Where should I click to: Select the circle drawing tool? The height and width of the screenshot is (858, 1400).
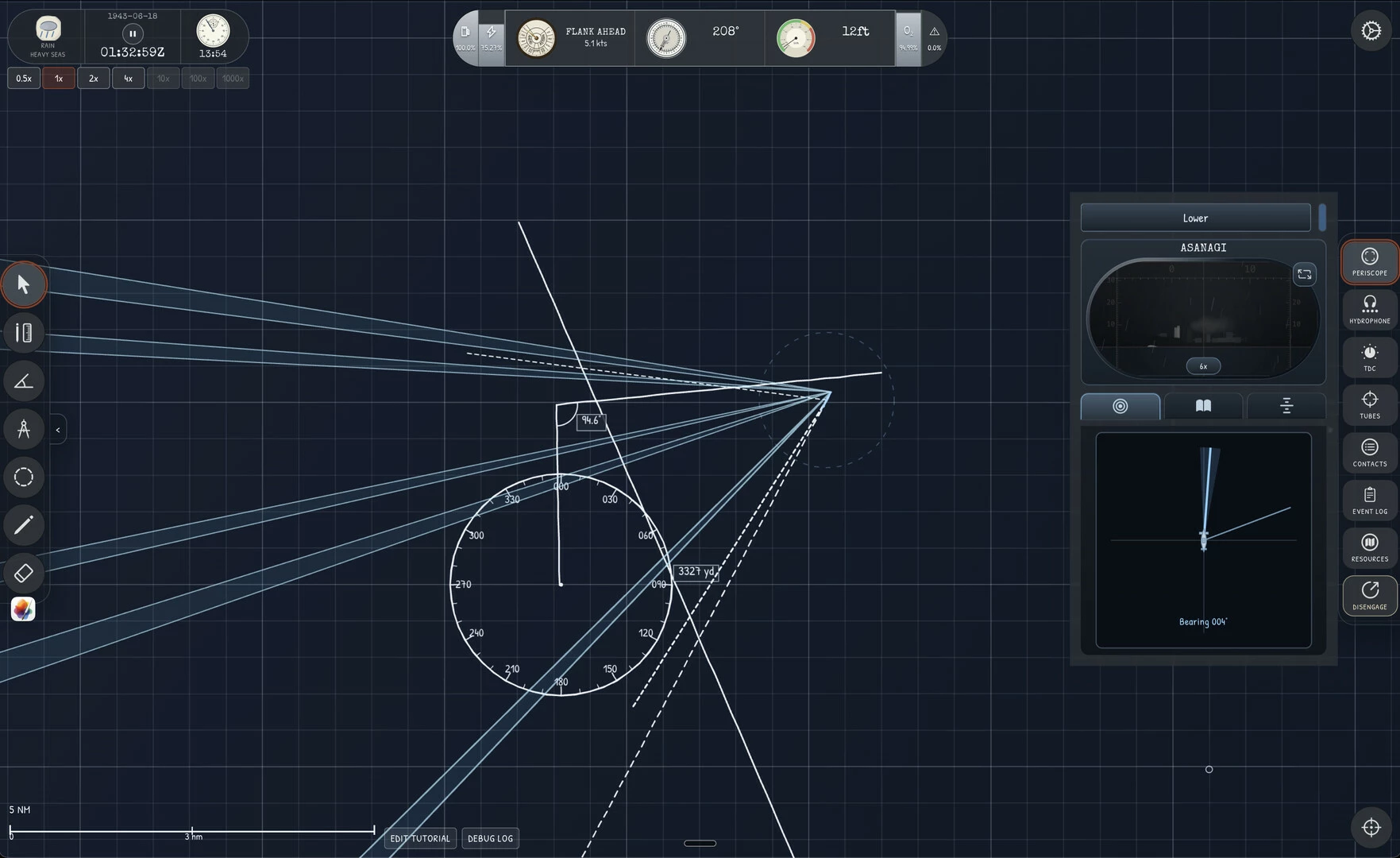(24, 477)
